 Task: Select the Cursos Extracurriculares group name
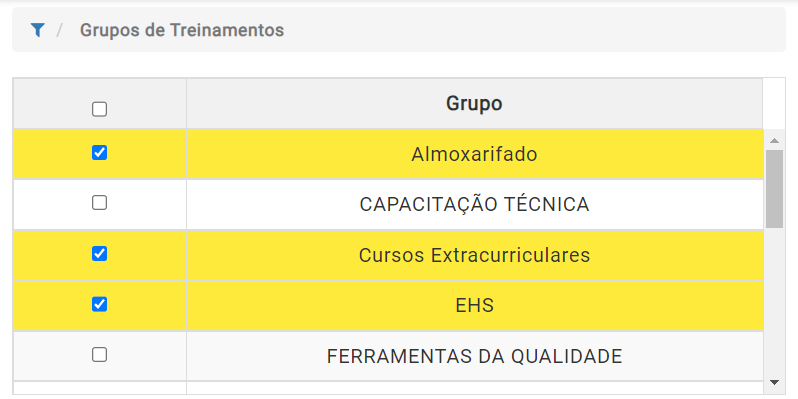click(x=474, y=255)
